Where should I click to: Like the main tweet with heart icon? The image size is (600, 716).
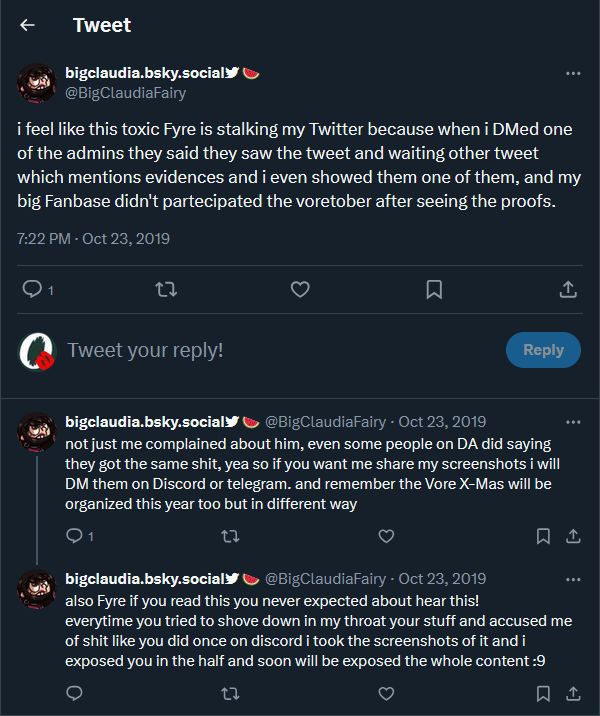299,289
